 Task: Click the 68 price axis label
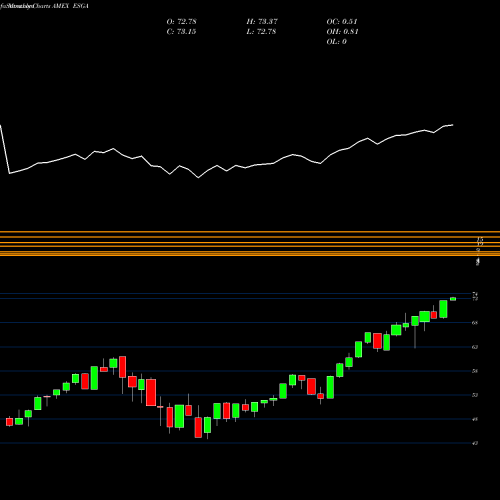point(475,323)
